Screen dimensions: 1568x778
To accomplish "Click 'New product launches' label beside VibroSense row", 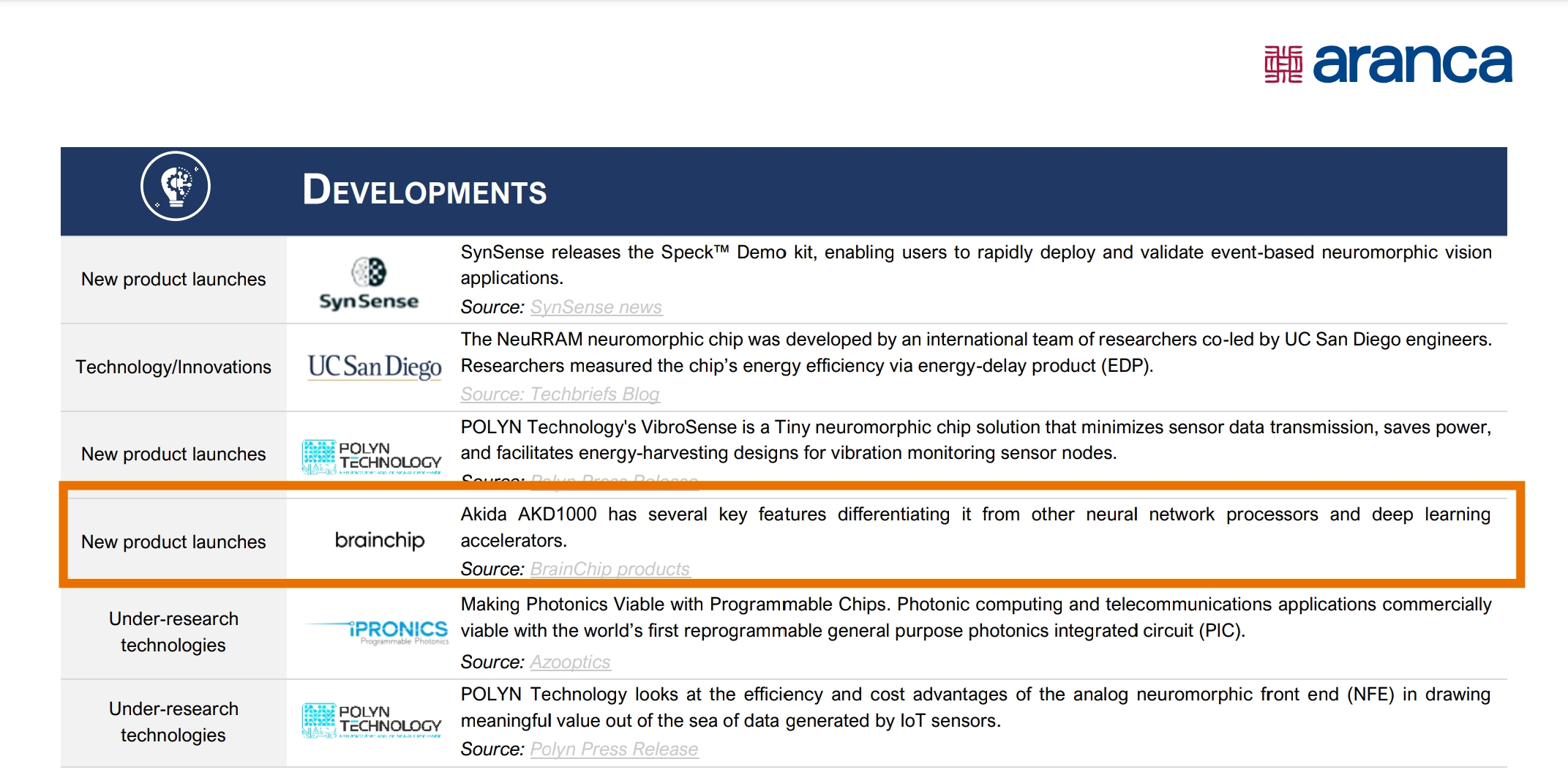I will point(173,455).
